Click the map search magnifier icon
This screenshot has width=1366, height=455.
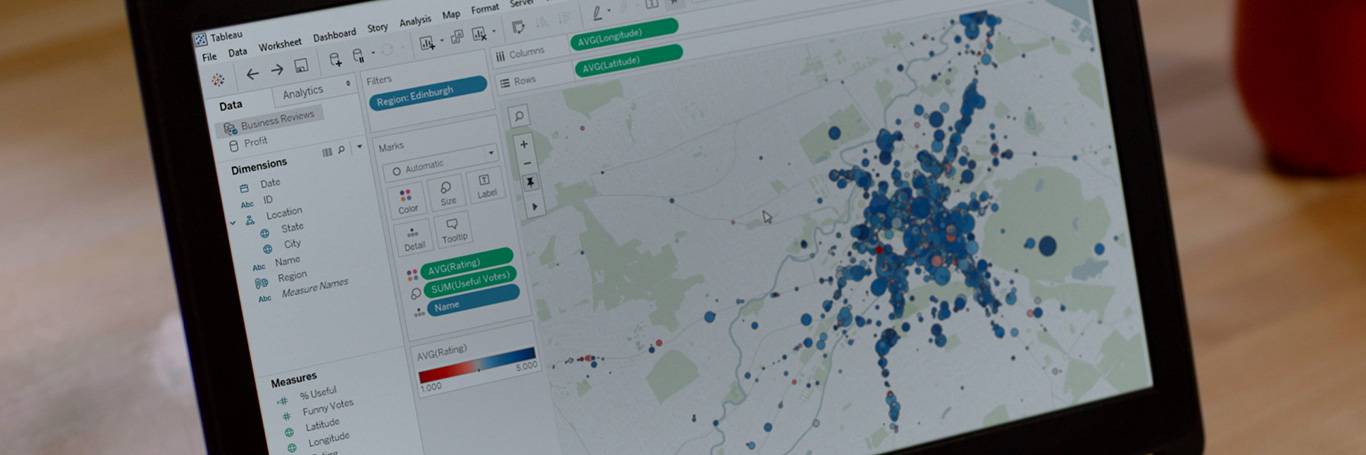[x=520, y=116]
